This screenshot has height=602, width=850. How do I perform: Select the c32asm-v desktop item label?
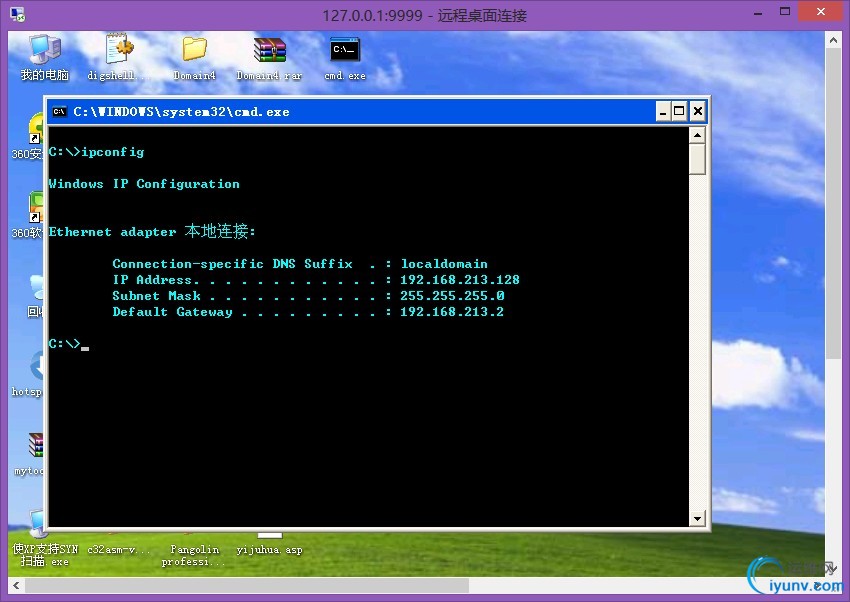[x=119, y=549]
